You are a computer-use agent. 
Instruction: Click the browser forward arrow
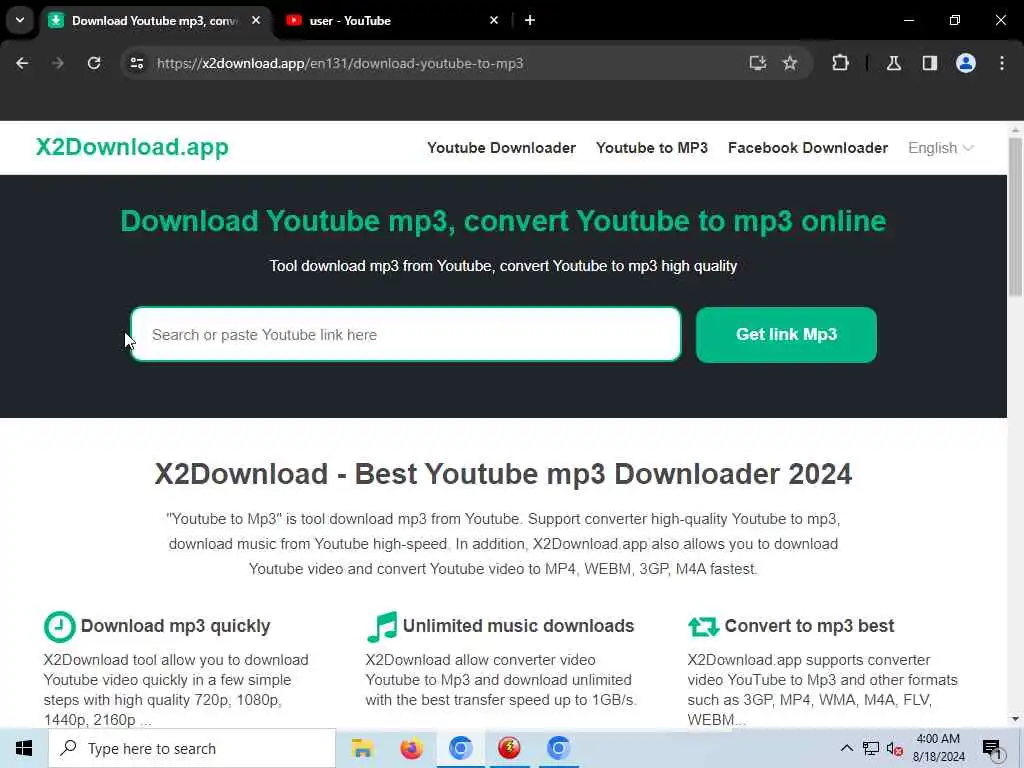(x=58, y=63)
